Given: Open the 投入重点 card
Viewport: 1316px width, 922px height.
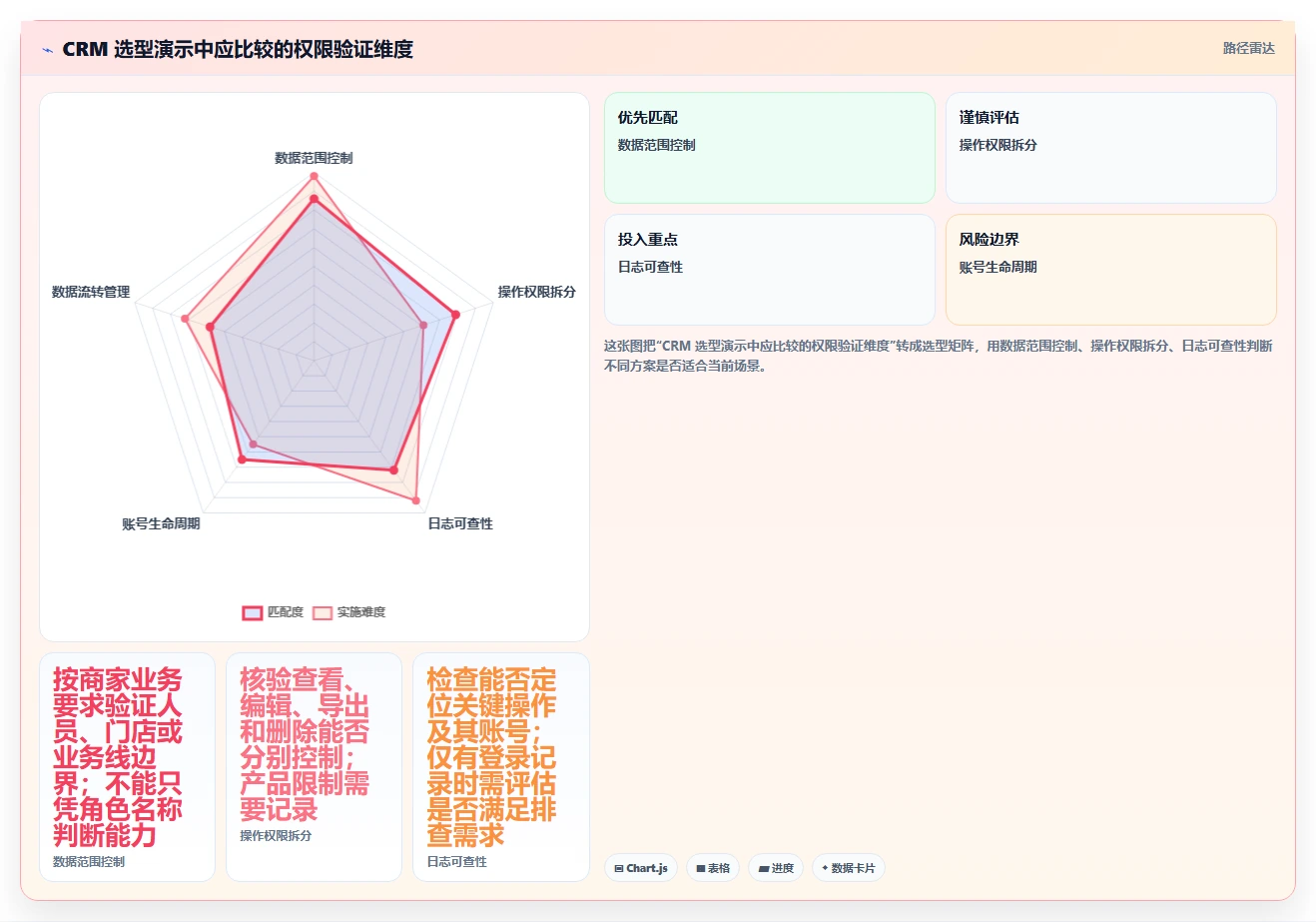Looking at the screenshot, I should (770, 270).
